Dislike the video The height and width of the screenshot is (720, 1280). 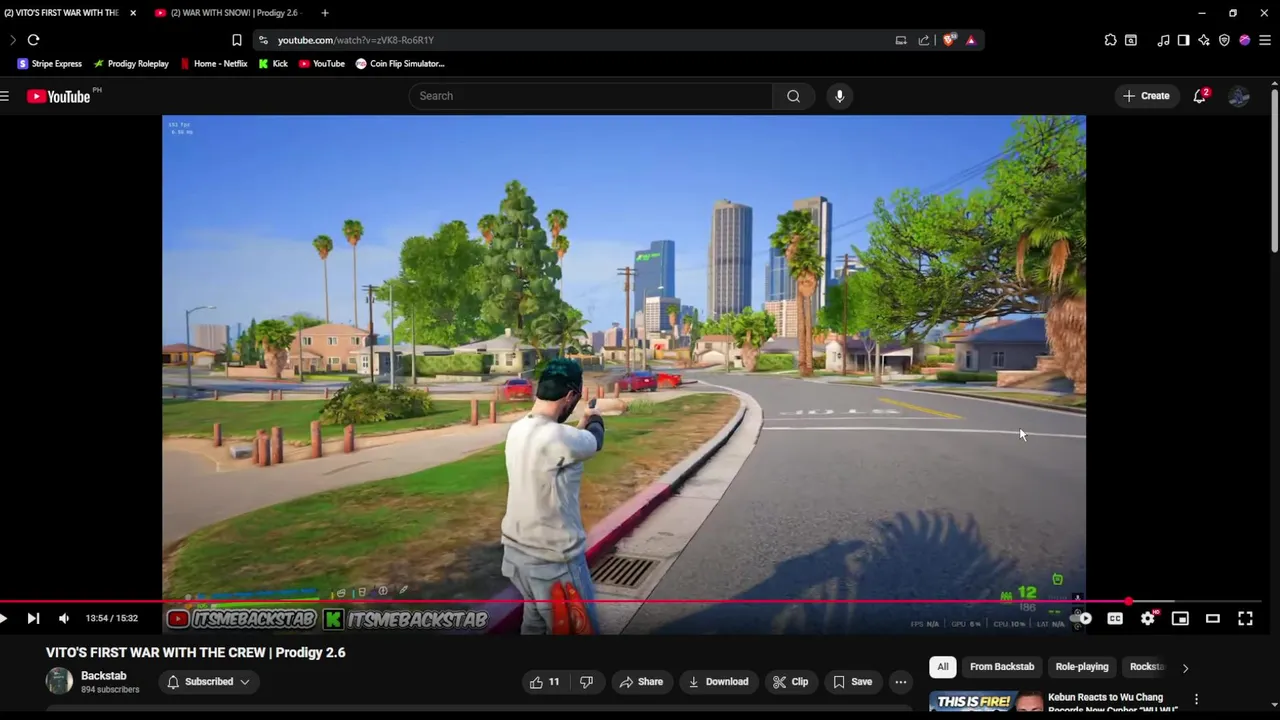click(587, 682)
